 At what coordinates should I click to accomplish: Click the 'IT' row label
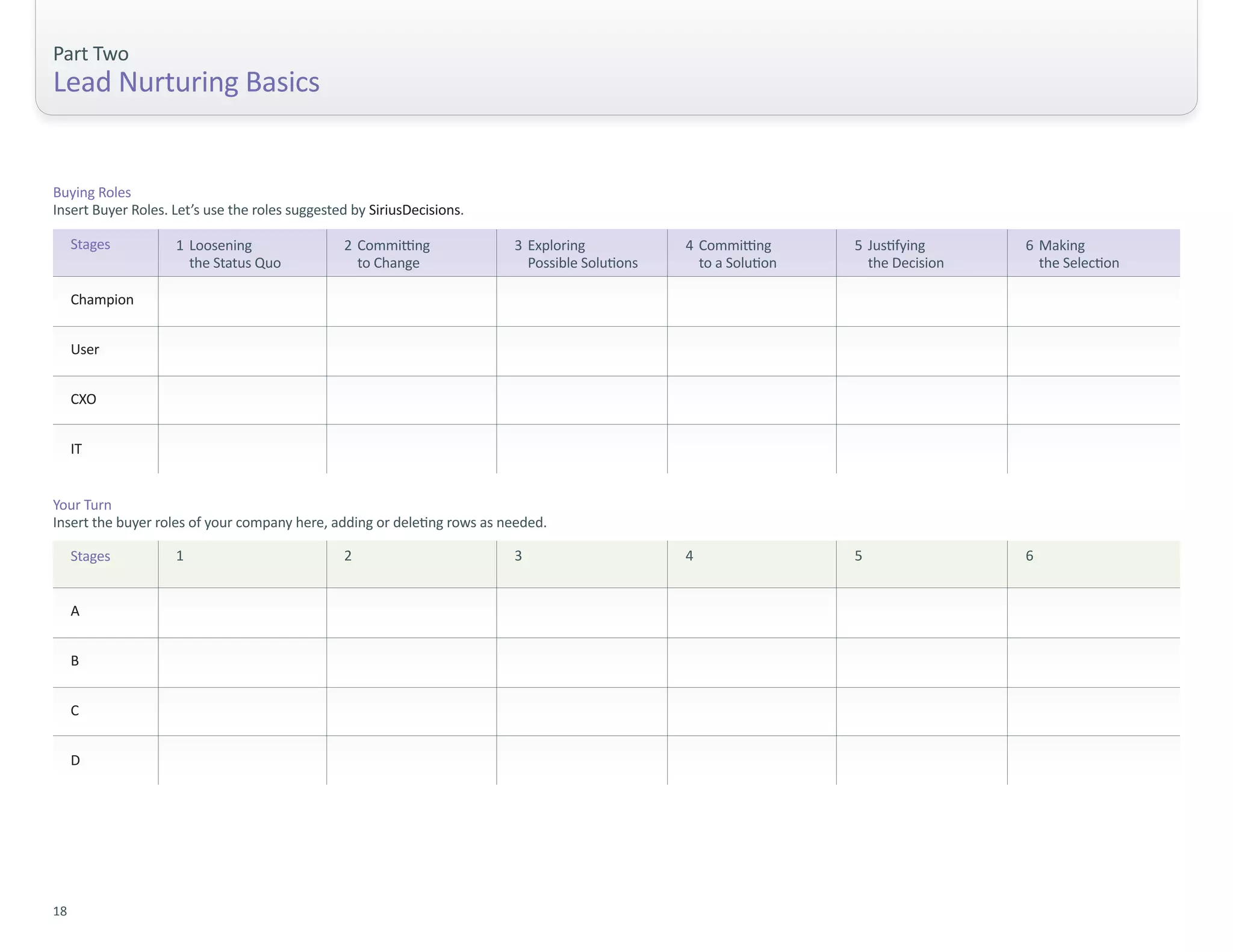76,449
